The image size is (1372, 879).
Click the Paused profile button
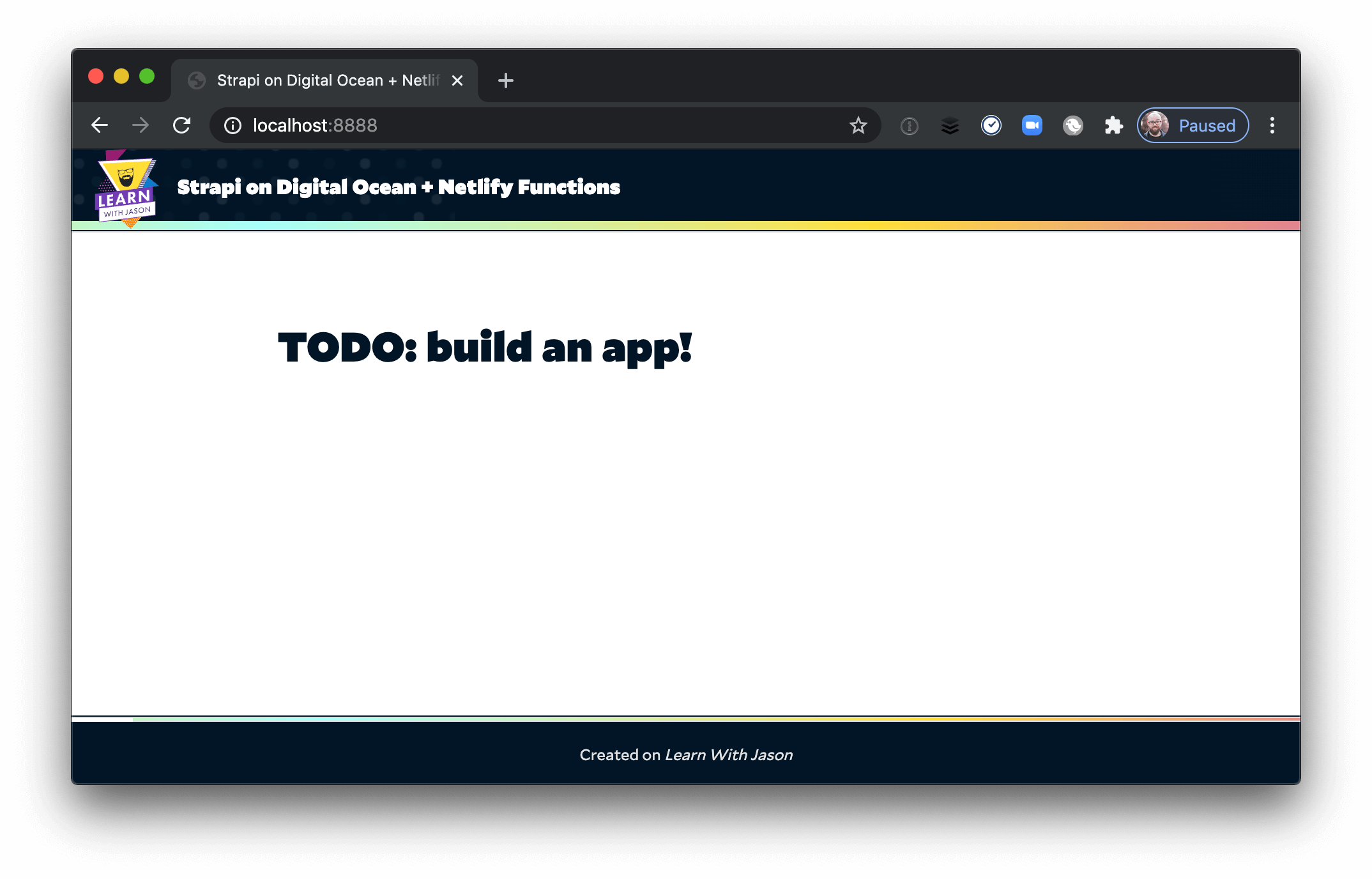[x=1191, y=125]
